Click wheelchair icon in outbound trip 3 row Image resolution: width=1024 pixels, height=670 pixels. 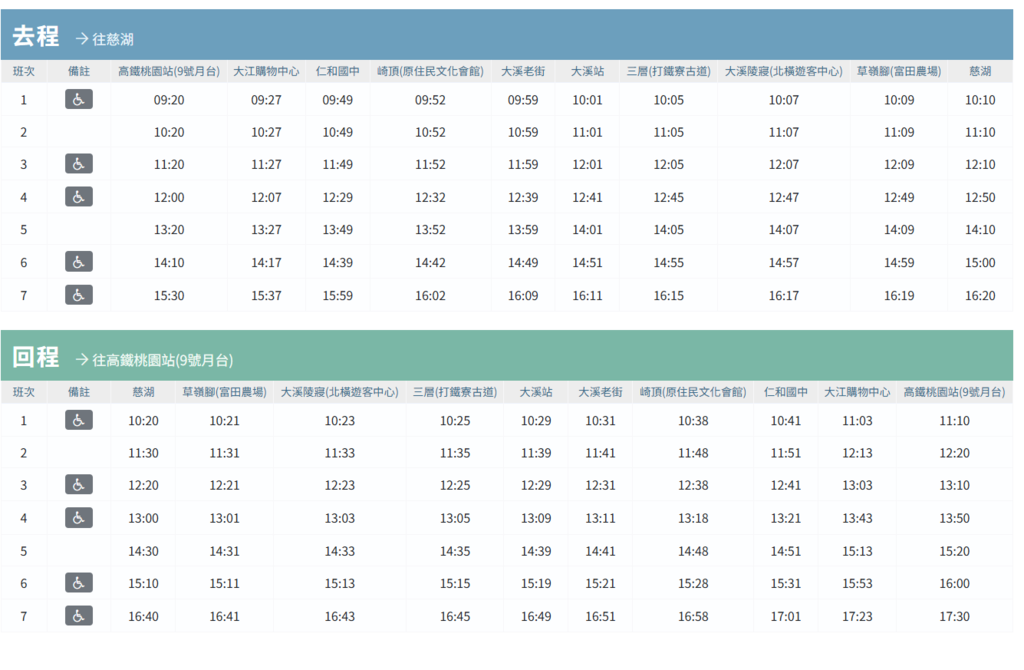(78, 164)
